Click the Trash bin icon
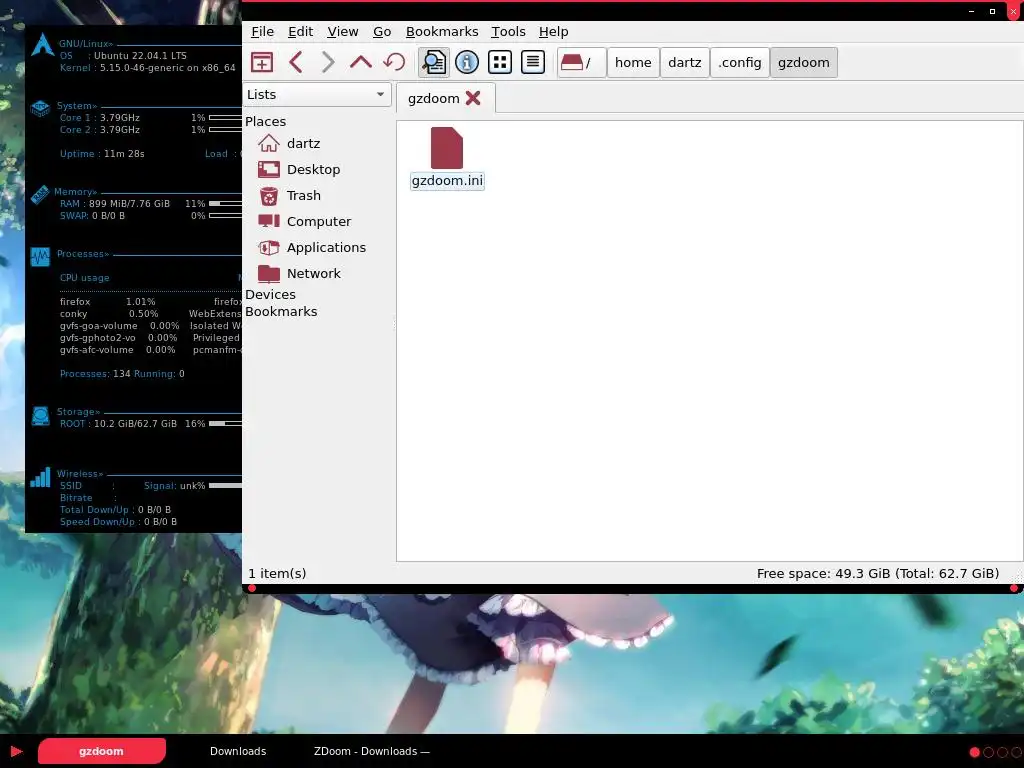The width and height of the screenshot is (1024, 768). click(x=268, y=195)
